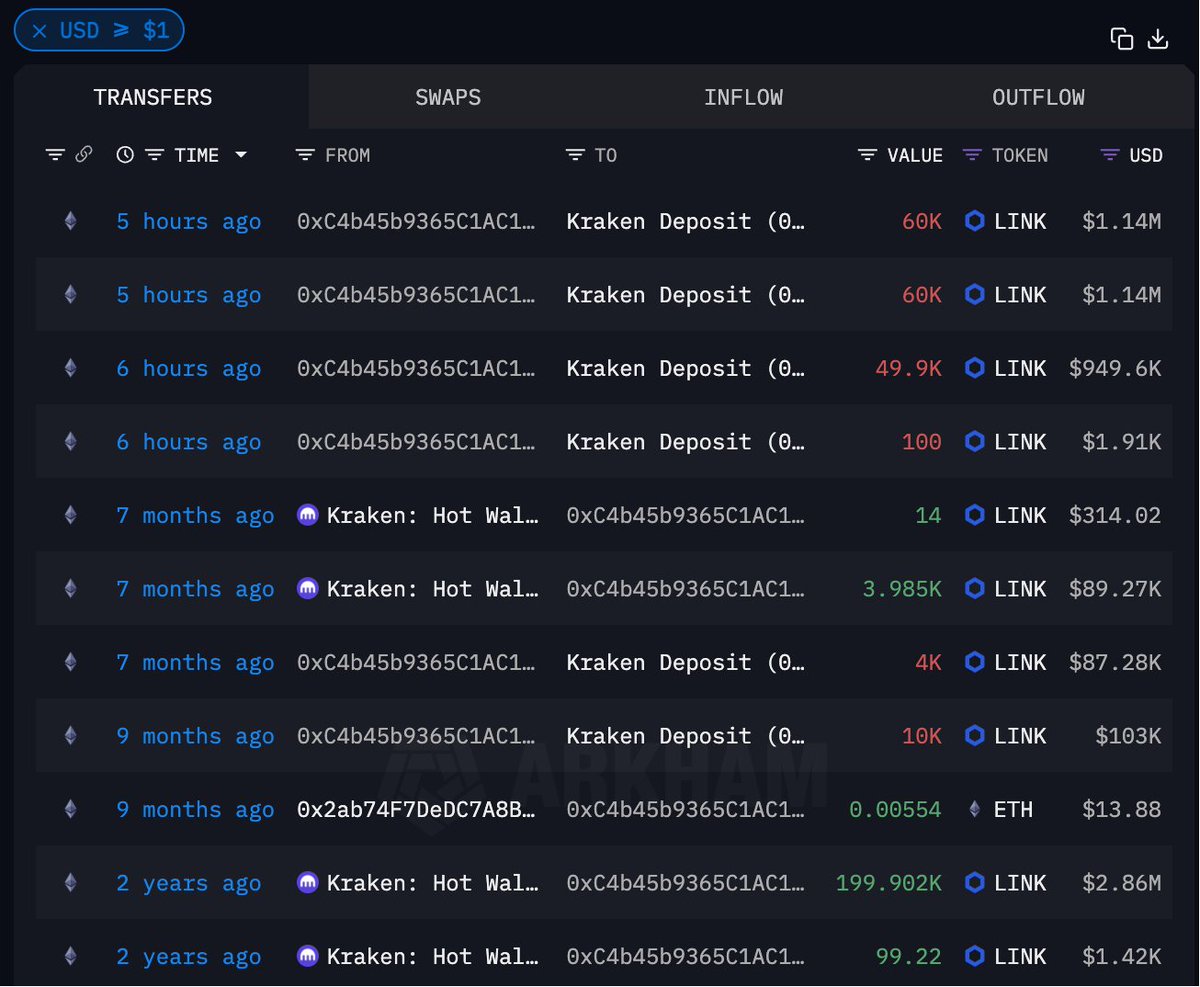Switch to the SWAPS tab
The image size is (1200, 987).
448,98
